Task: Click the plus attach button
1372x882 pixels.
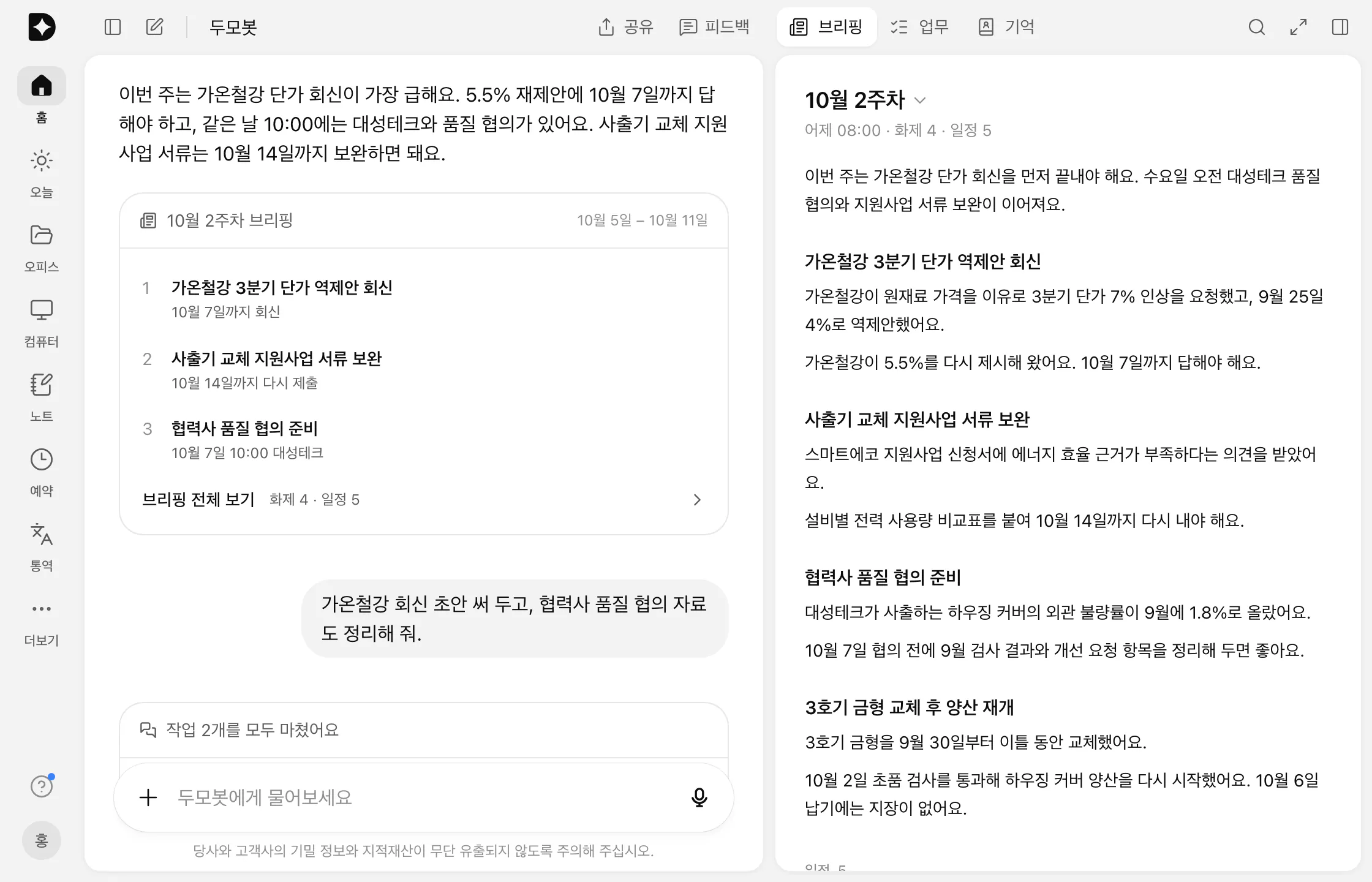Action: tap(148, 797)
